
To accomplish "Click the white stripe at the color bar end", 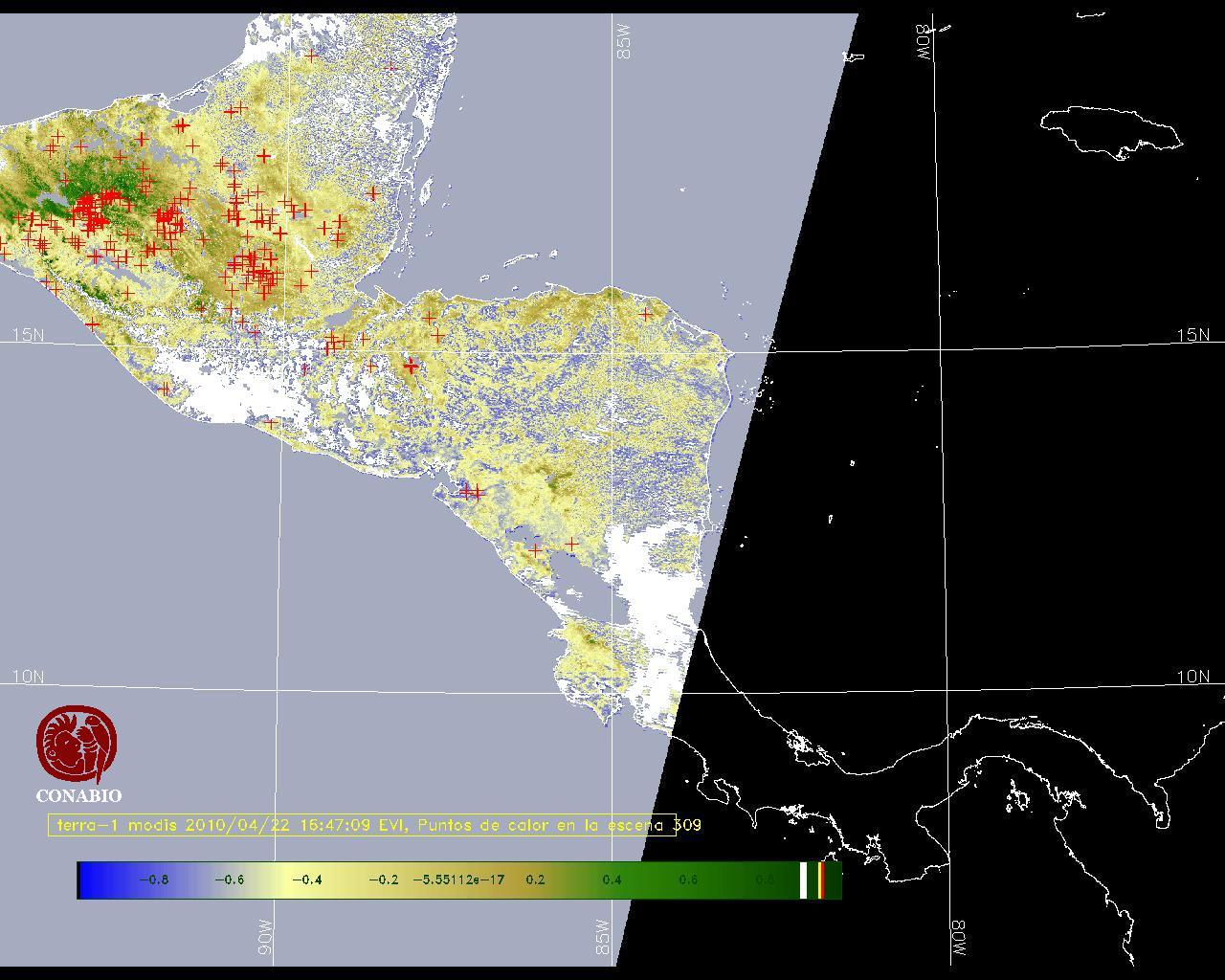I will (804, 880).
